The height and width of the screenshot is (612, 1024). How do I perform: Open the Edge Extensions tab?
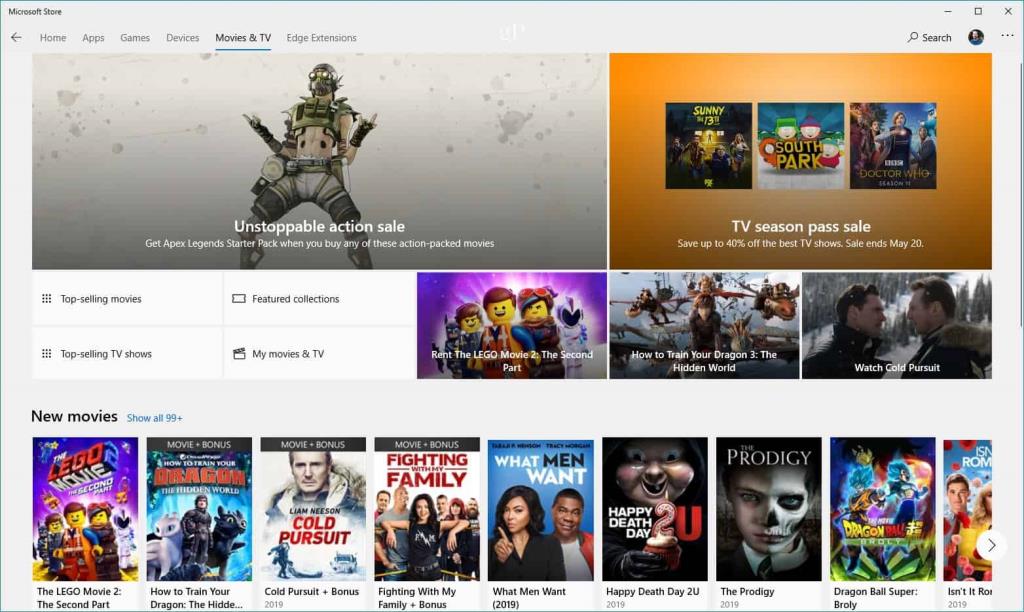321,38
